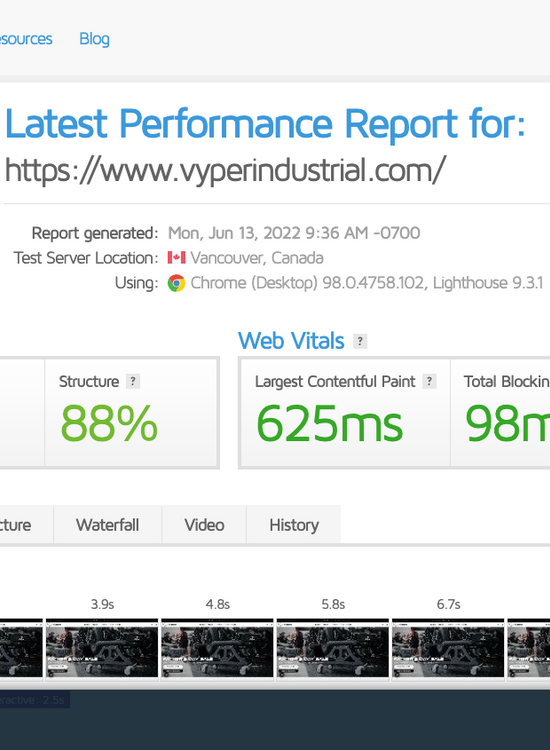This screenshot has height=750, width=550.
Task: Click the Chrome browser logo icon
Action: [x=176, y=283]
